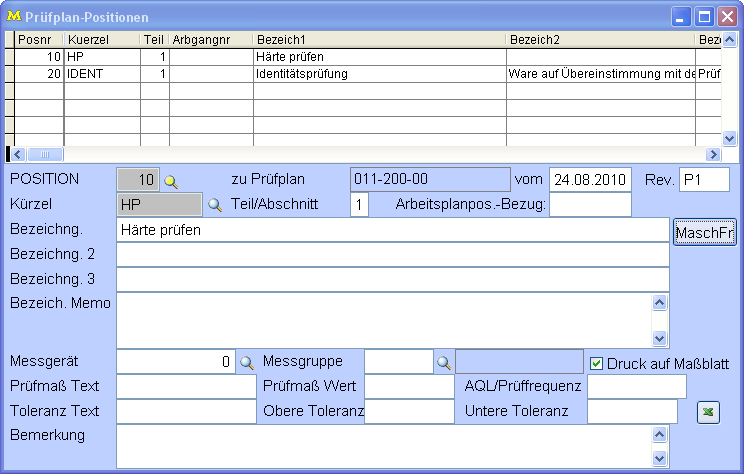The width and height of the screenshot is (744, 474).
Task: Toggle Druck auf Maßblatt checkbox
Action: (596, 364)
